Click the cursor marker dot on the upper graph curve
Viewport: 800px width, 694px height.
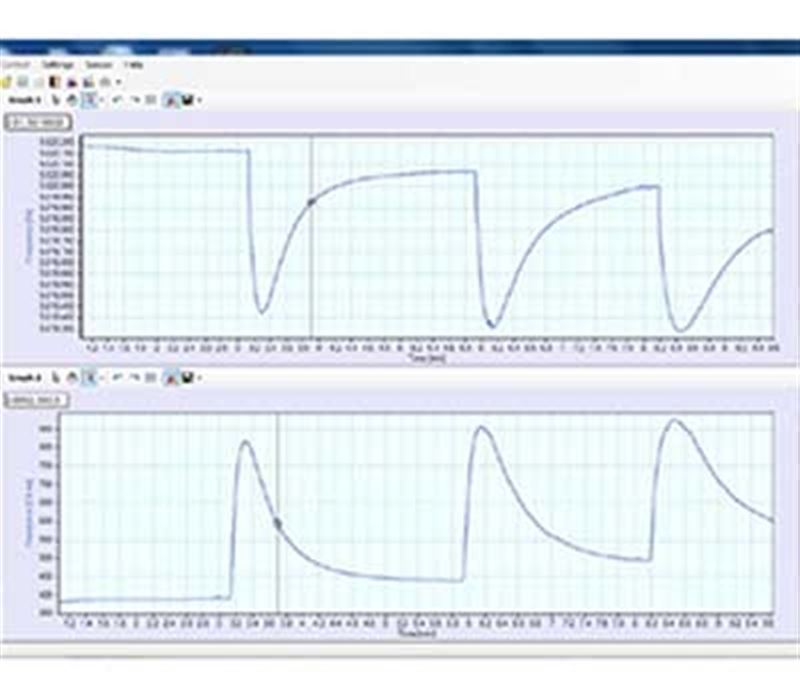(311, 202)
